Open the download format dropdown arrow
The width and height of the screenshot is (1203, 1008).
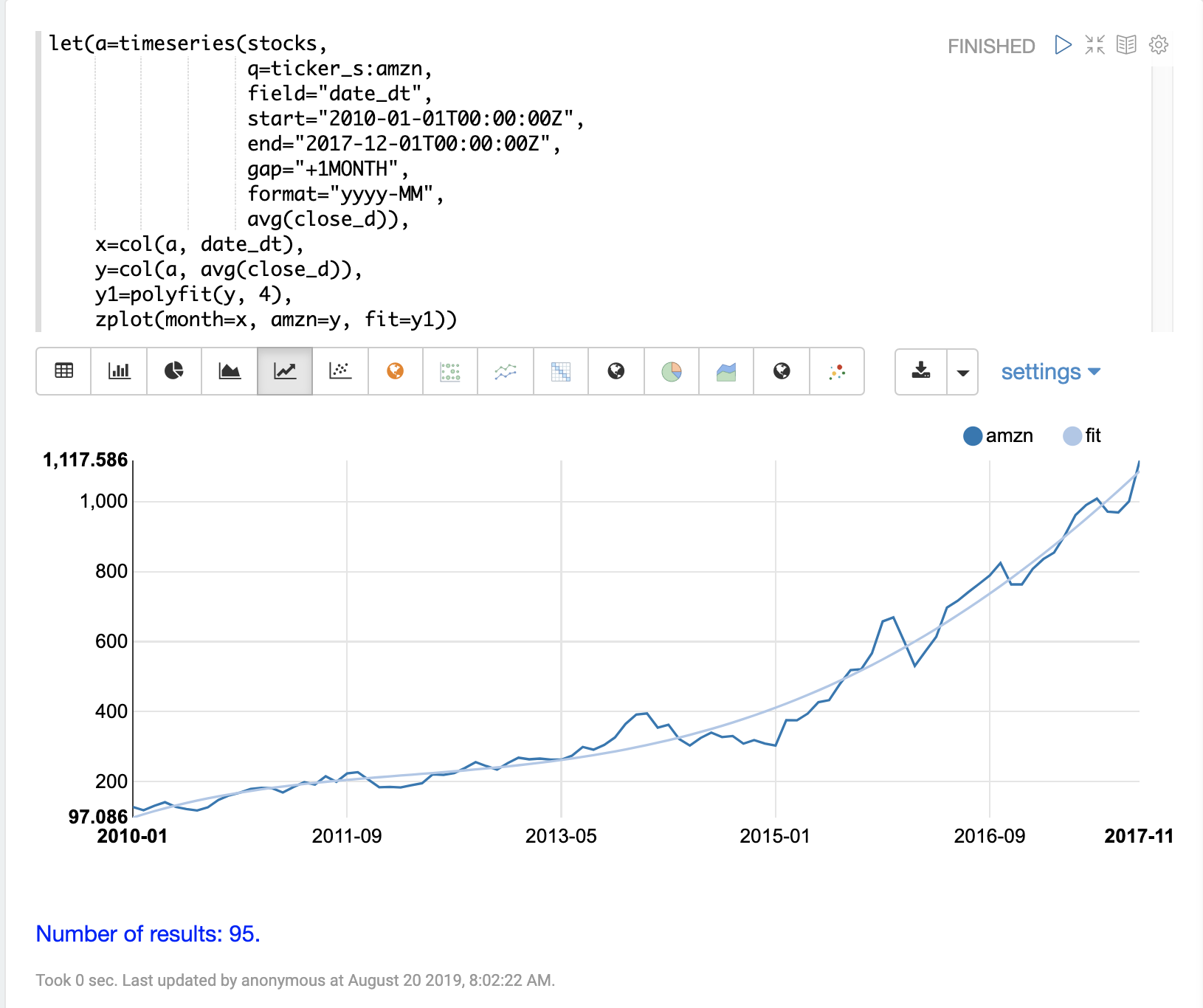pos(962,372)
